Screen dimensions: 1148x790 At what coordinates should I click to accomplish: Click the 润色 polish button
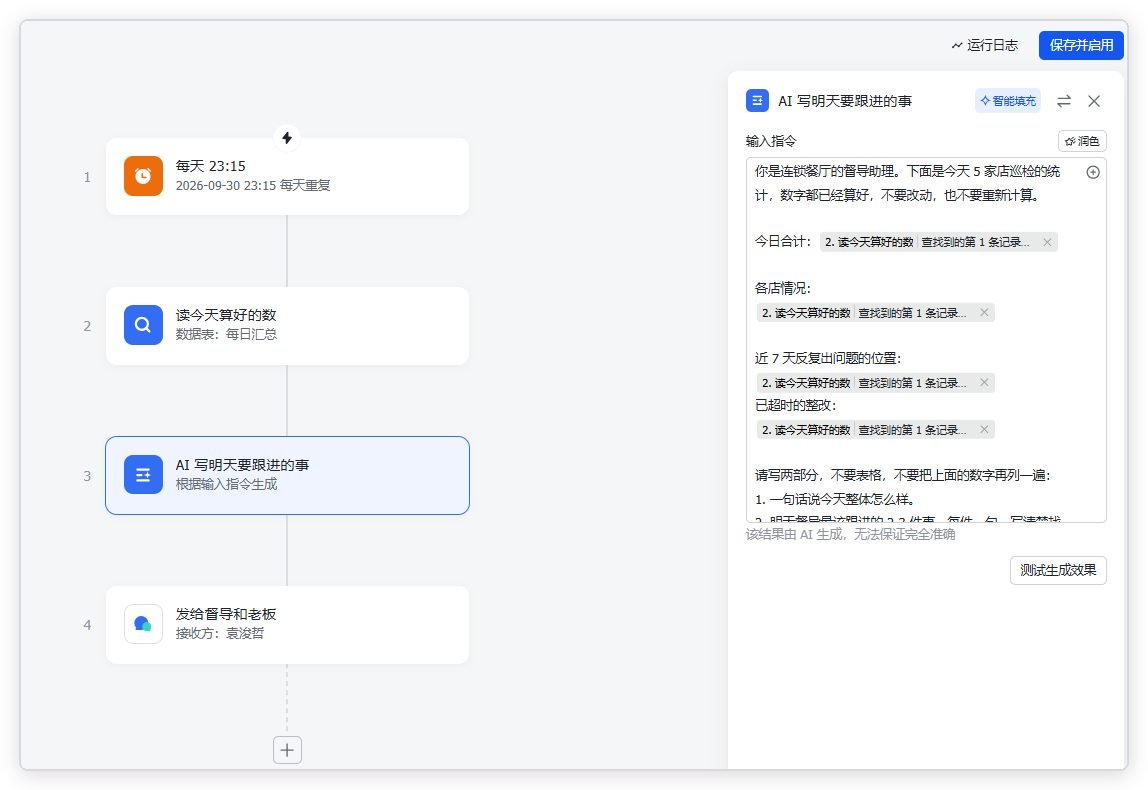[x=1081, y=141]
